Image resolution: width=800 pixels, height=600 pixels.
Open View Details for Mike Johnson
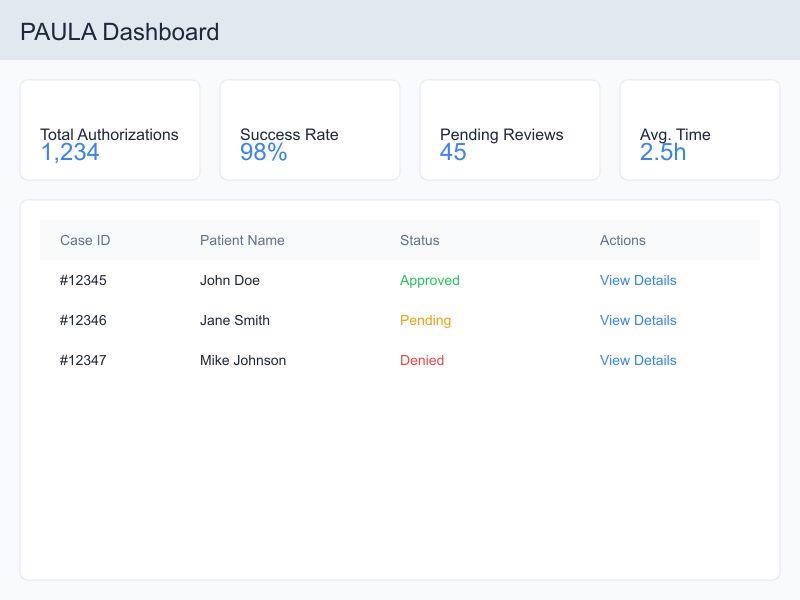pyautogui.click(x=638, y=360)
